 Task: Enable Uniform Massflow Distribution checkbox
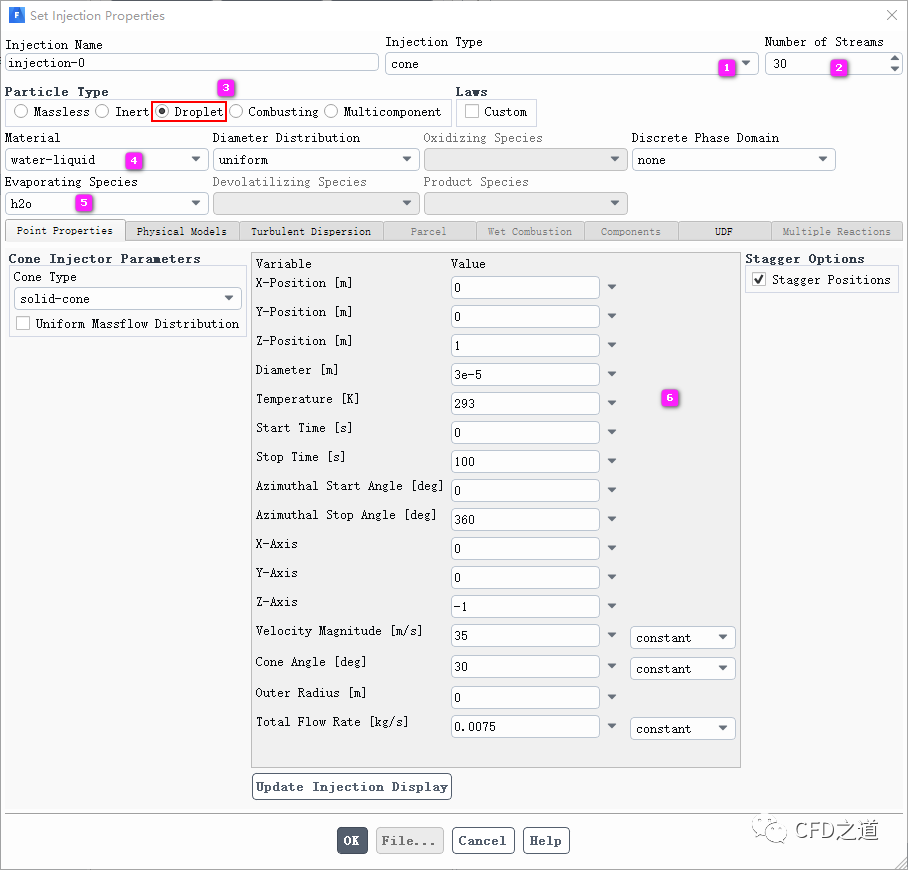click(23, 324)
